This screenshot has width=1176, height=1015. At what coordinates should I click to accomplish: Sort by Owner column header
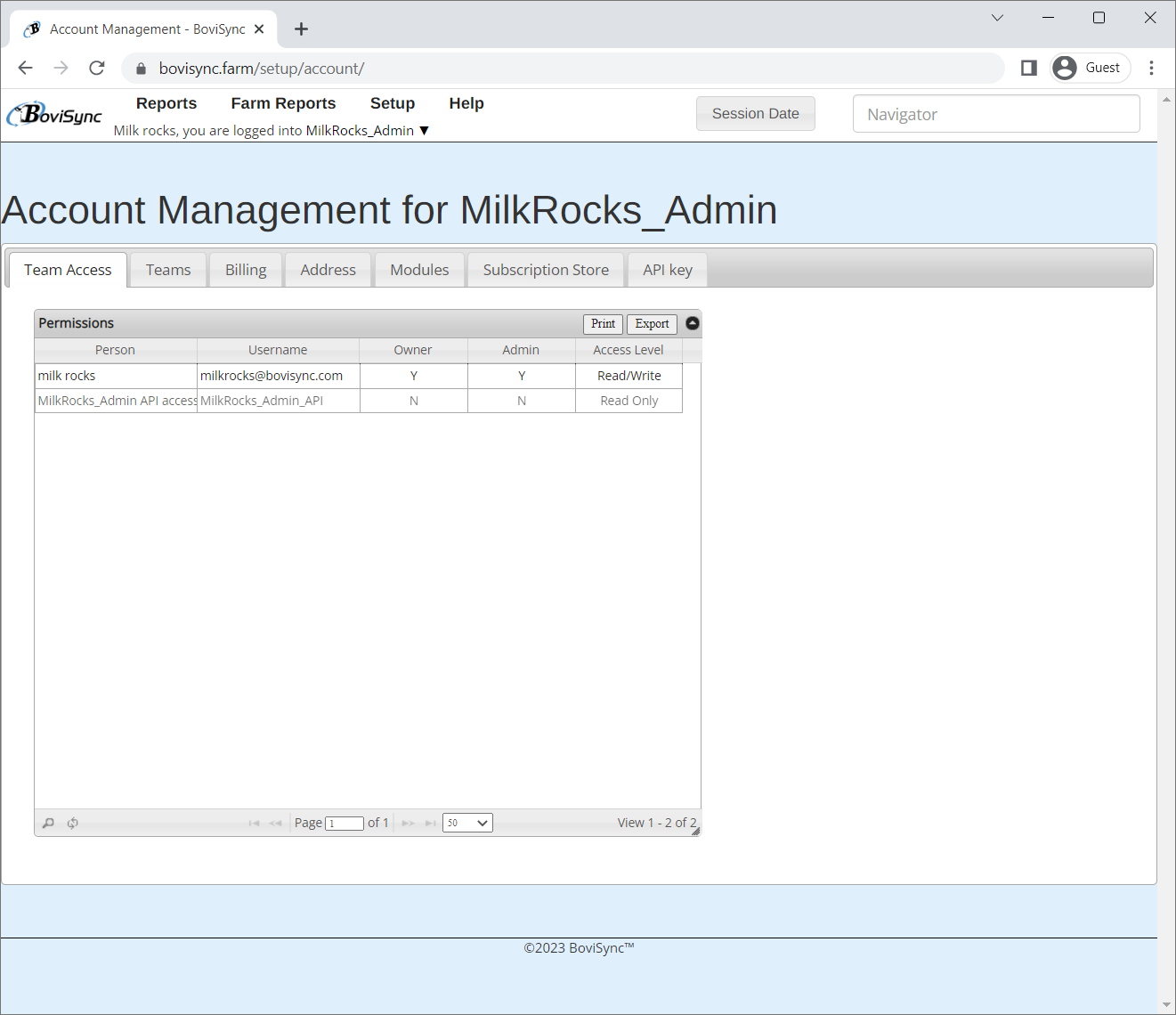[x=413, y=350]
